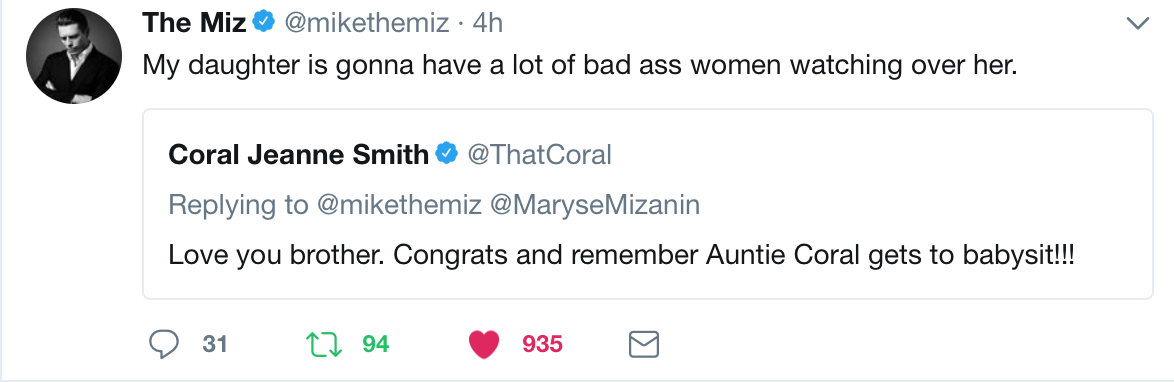Image resolution: width=1174 pixels, height=382 pixels.
Task: Unlike the tweet via red heart icon
Action: pyautogui.click(x=484, y=345)
